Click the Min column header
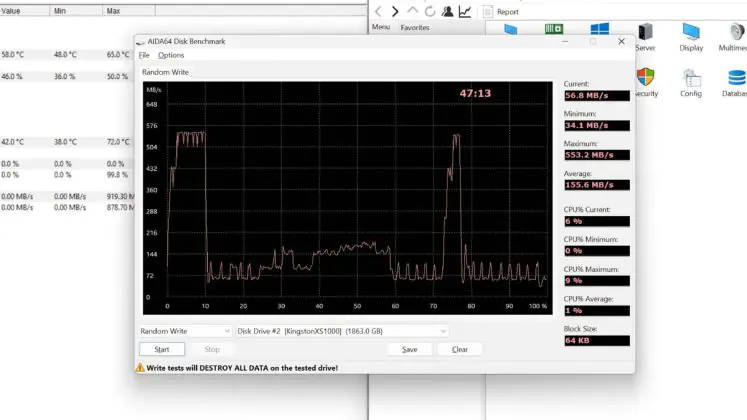747x420 pixels. point(76,10)
